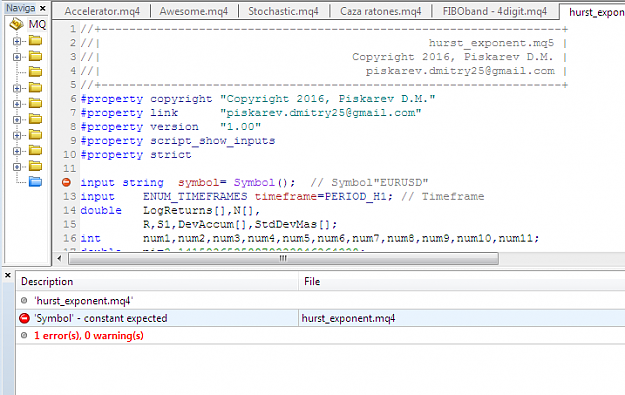Click the 'int num1,num2,...' declaration line 16
Image resolution: width=625 pixels, height=395 pixels.
point(310,238)
